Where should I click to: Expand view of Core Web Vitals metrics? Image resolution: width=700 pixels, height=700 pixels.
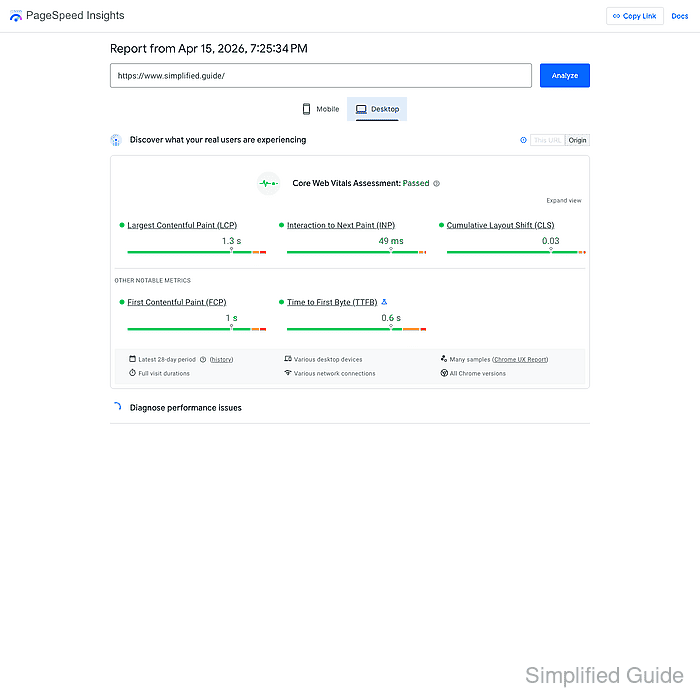(563, 201)
